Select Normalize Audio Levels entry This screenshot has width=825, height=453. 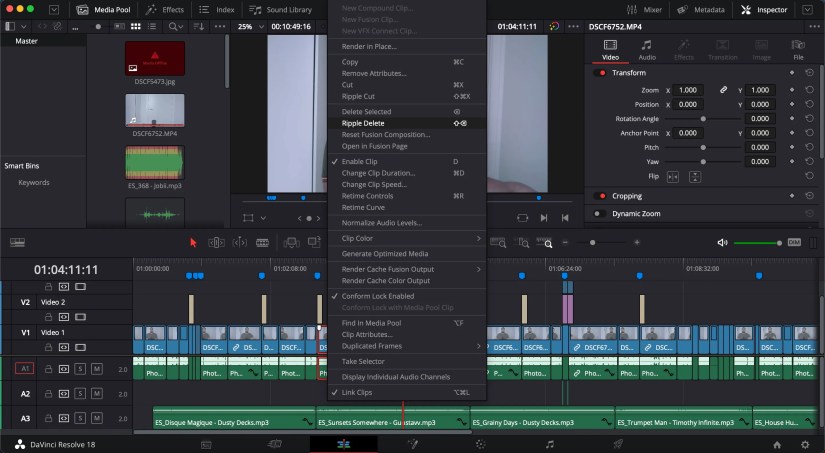407,223
